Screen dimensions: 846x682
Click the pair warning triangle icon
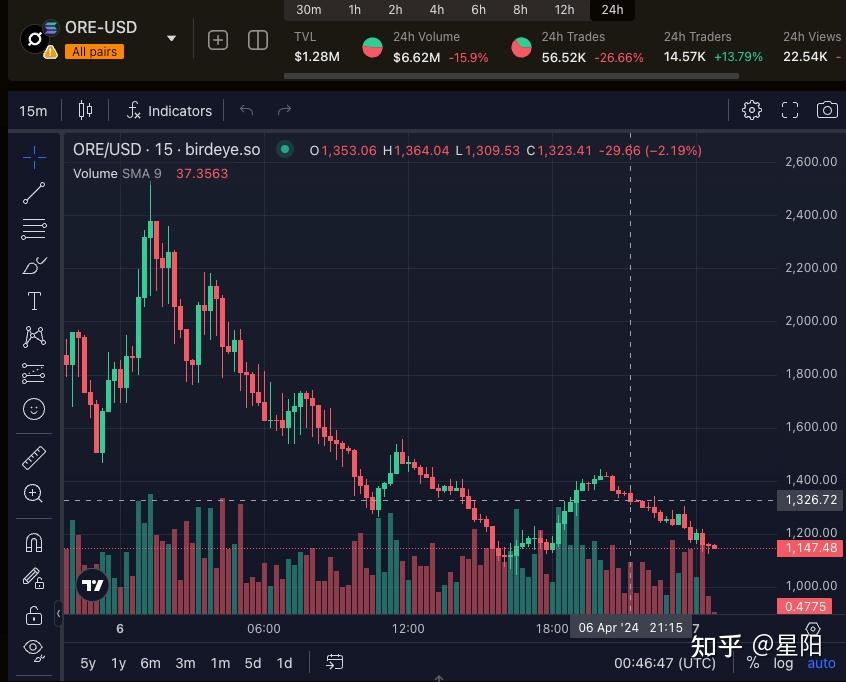point(50,52)
